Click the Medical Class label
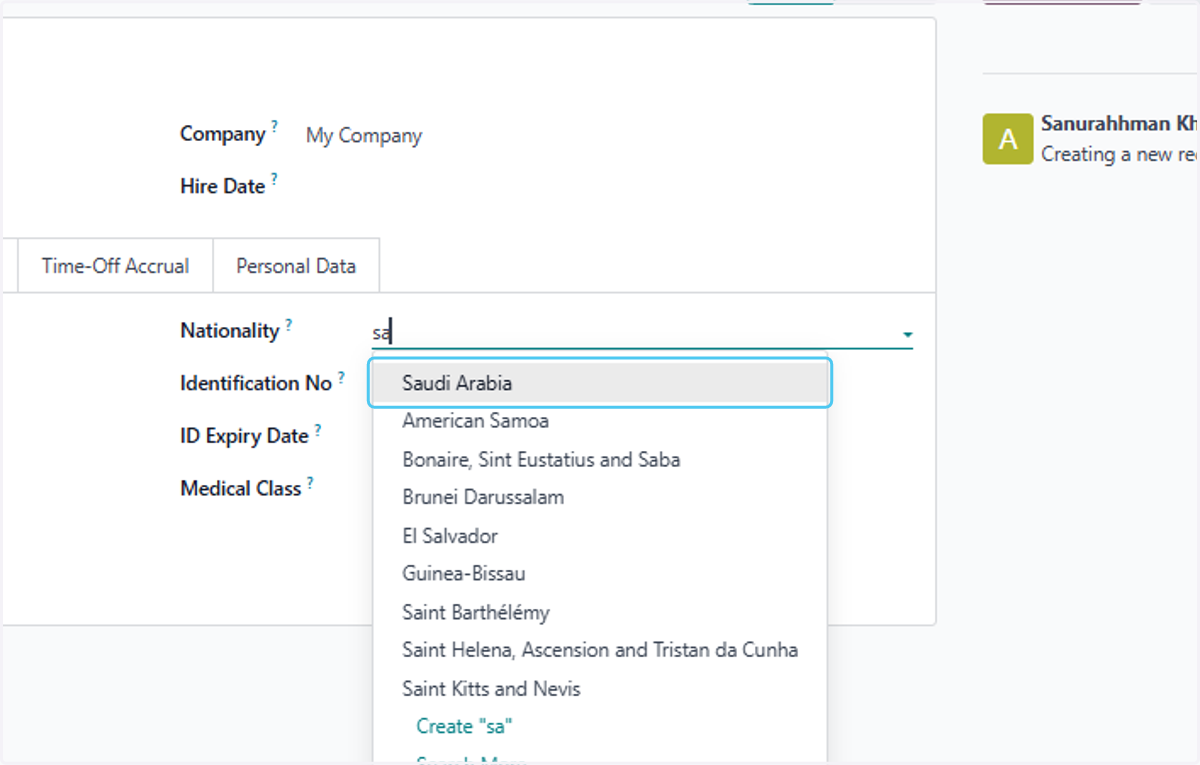Viewport: 1200px width, 765px height. (240, 489)
